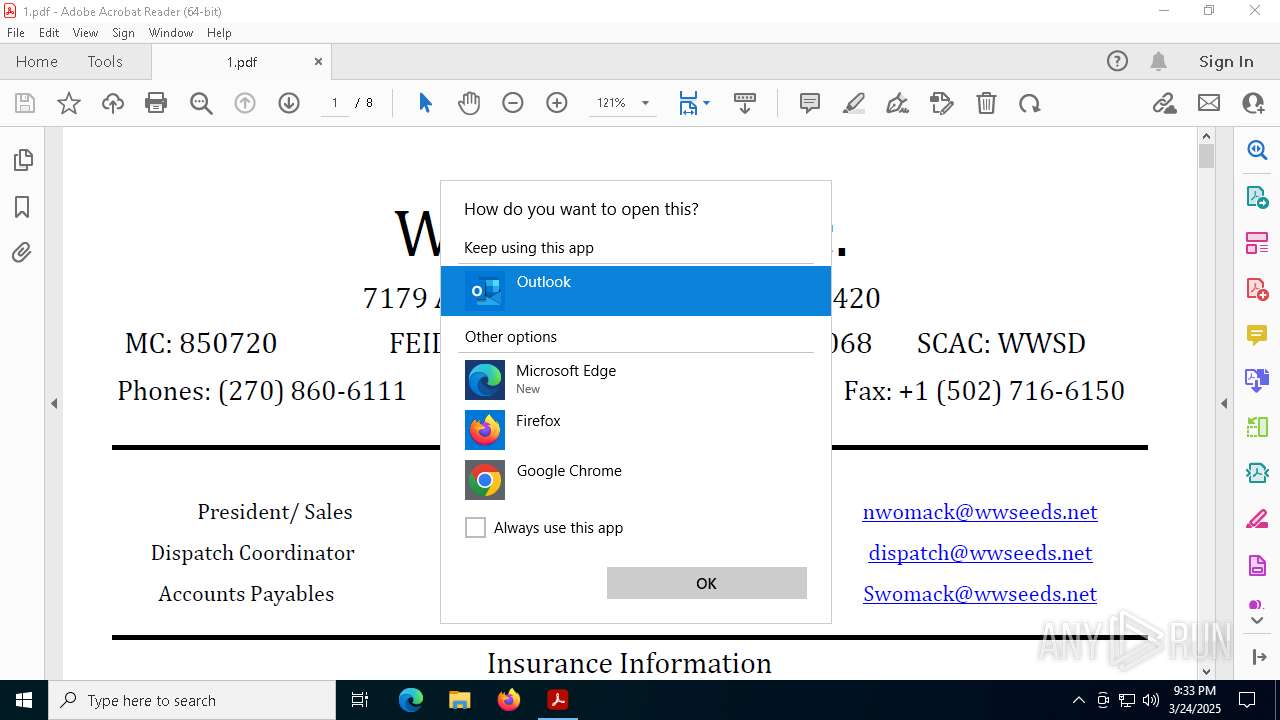Open the Edit menu
The height and width of the screenshot is (720, 1280).
point(49,33)
